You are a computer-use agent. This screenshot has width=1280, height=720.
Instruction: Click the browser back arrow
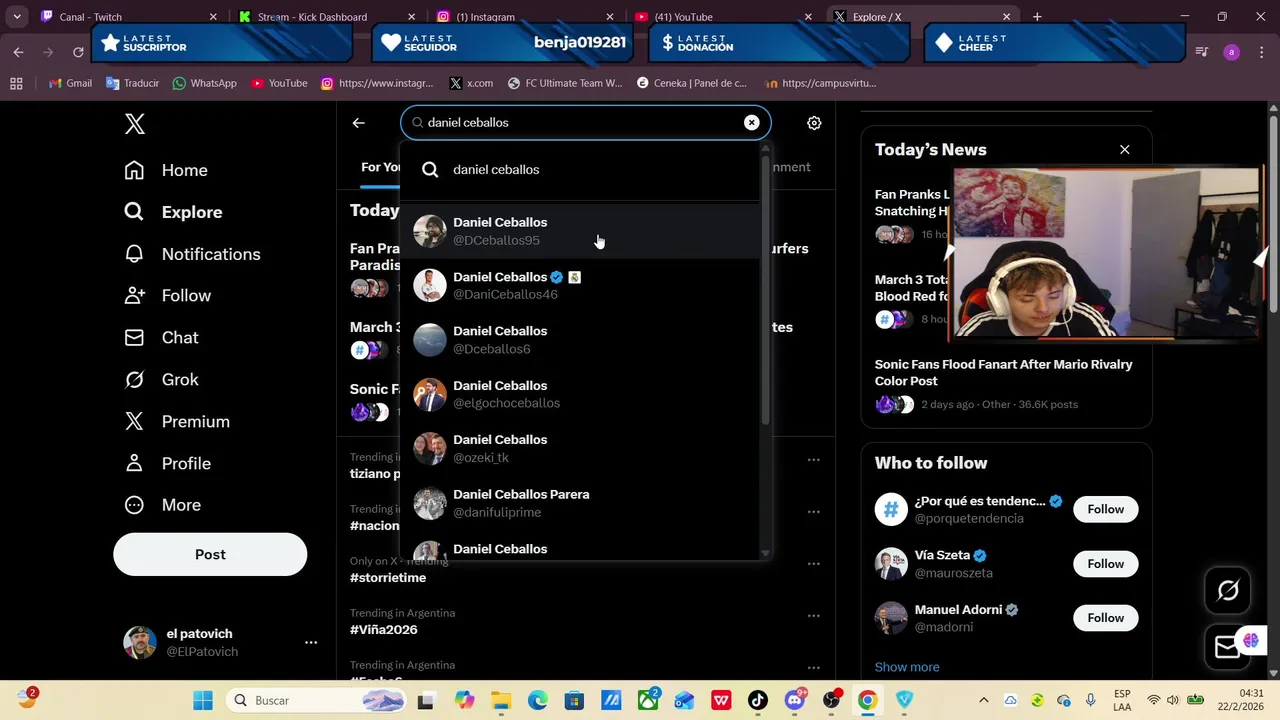click(x=18, y=52)
